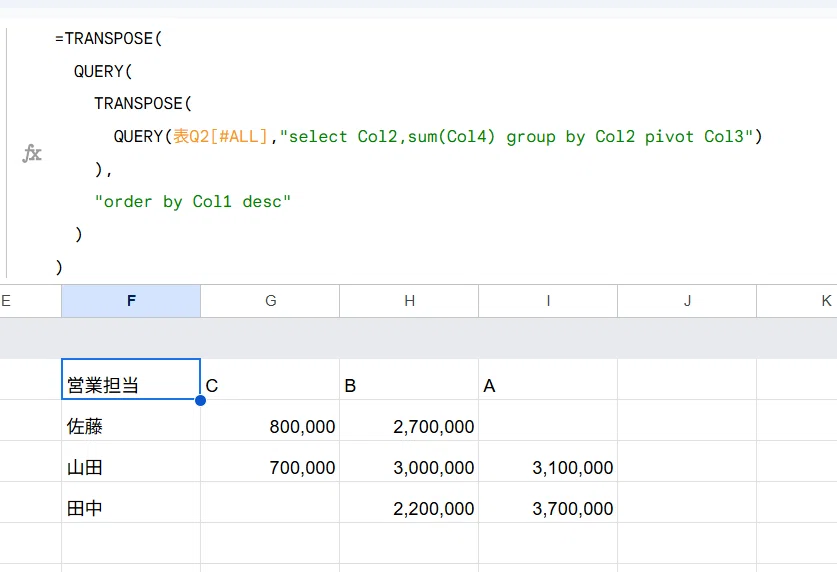837x572 pixels.
Task: Select column E header
Action: click(x=30, y=301)
